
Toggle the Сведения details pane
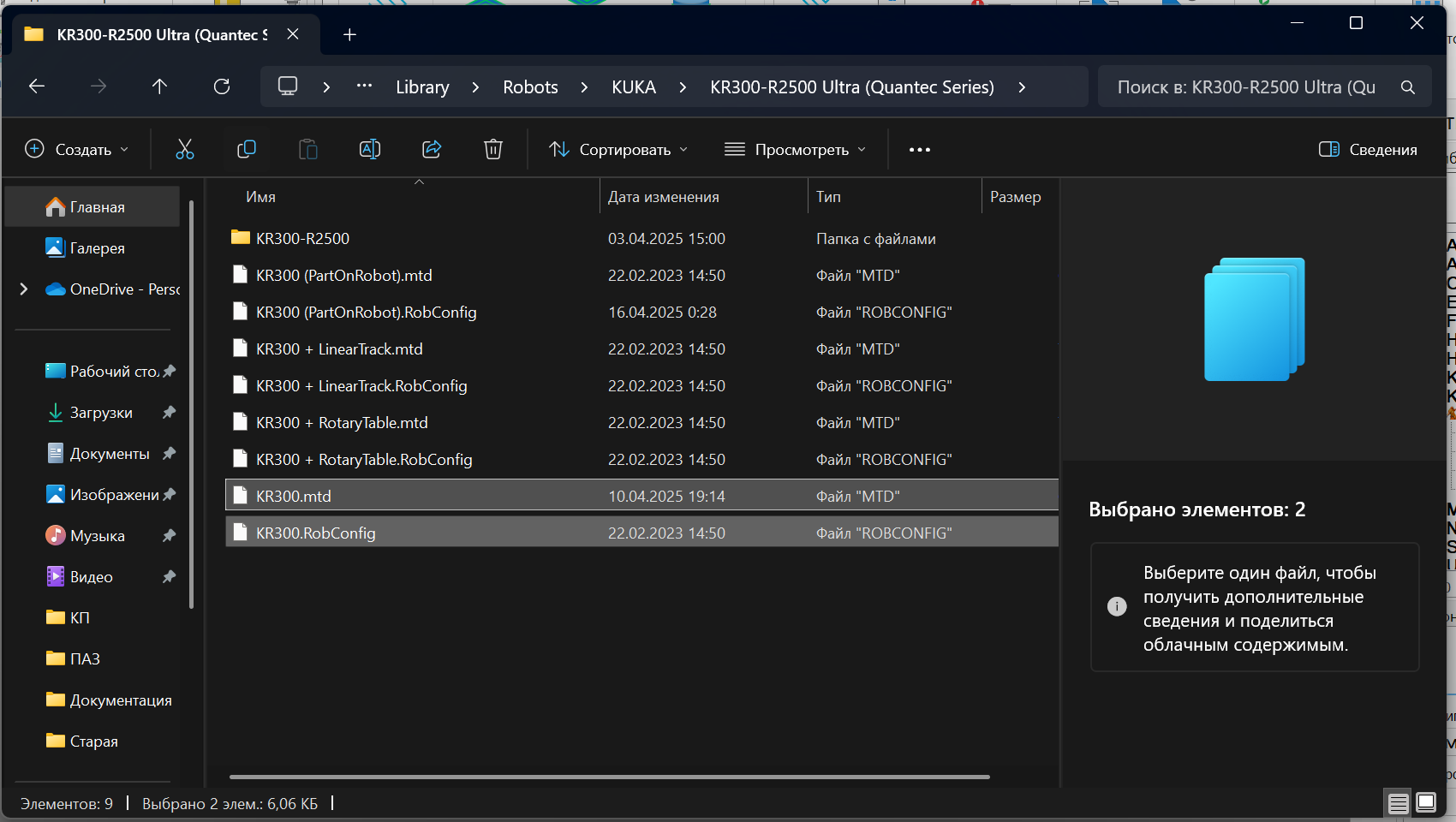(x=1368, y=150)
